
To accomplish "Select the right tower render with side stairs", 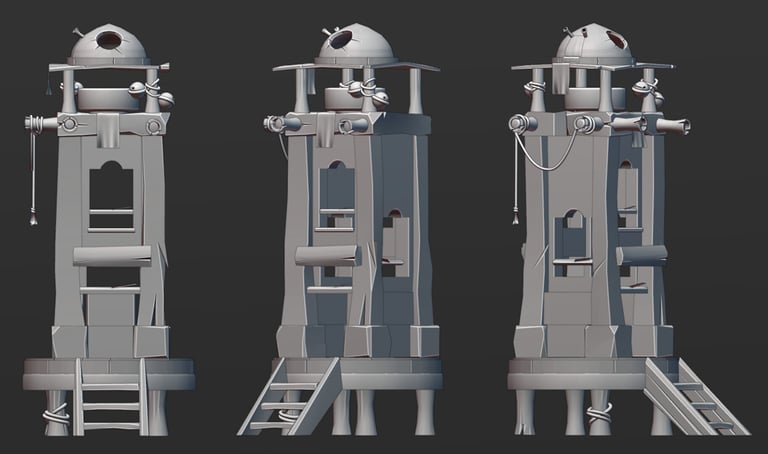I will (629, 229).
